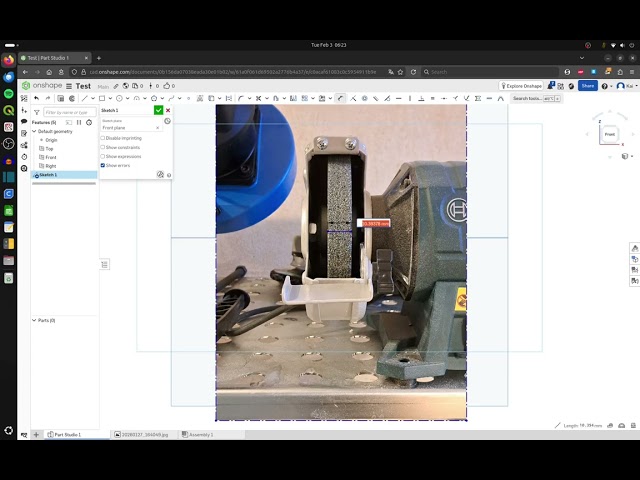
Task: Redo with the toolbar redo arrow
Action: tap(48, 98)
